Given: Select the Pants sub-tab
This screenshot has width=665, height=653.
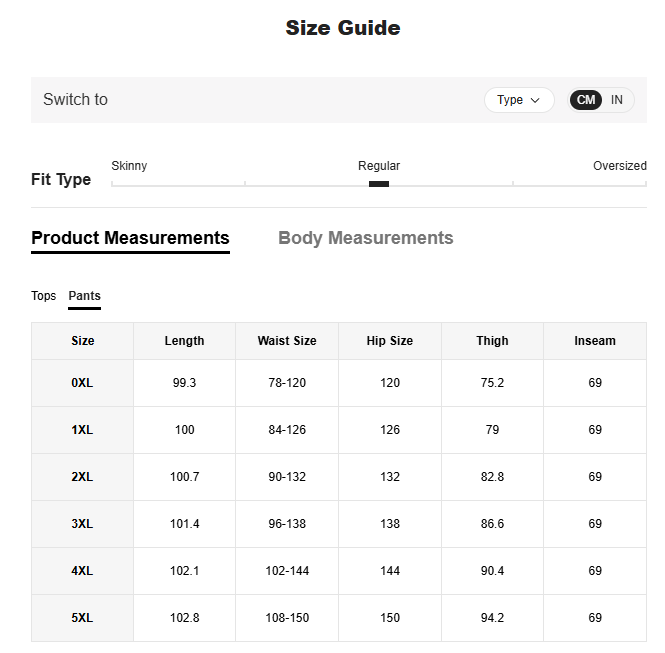Looking at the screenshot, I should [x=84, y=296].
